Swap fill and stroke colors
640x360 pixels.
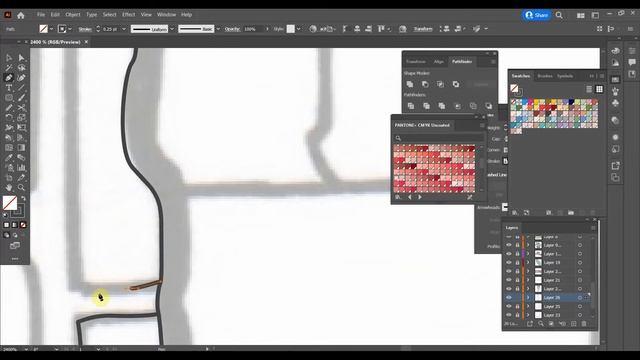click(x=23, y=198)
